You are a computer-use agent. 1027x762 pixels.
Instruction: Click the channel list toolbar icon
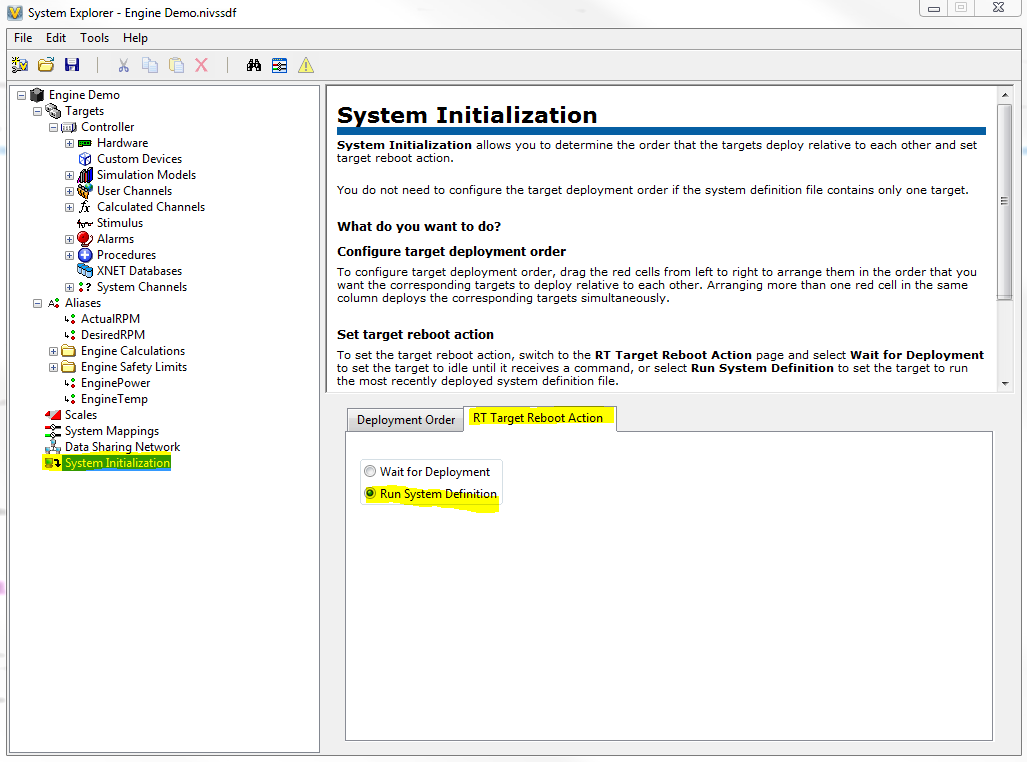[280, 65]
